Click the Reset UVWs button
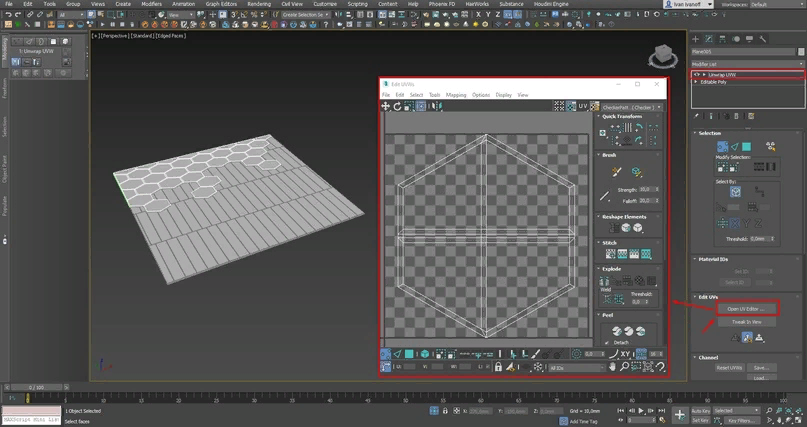The image size is (807, 427). click(729, 367)
